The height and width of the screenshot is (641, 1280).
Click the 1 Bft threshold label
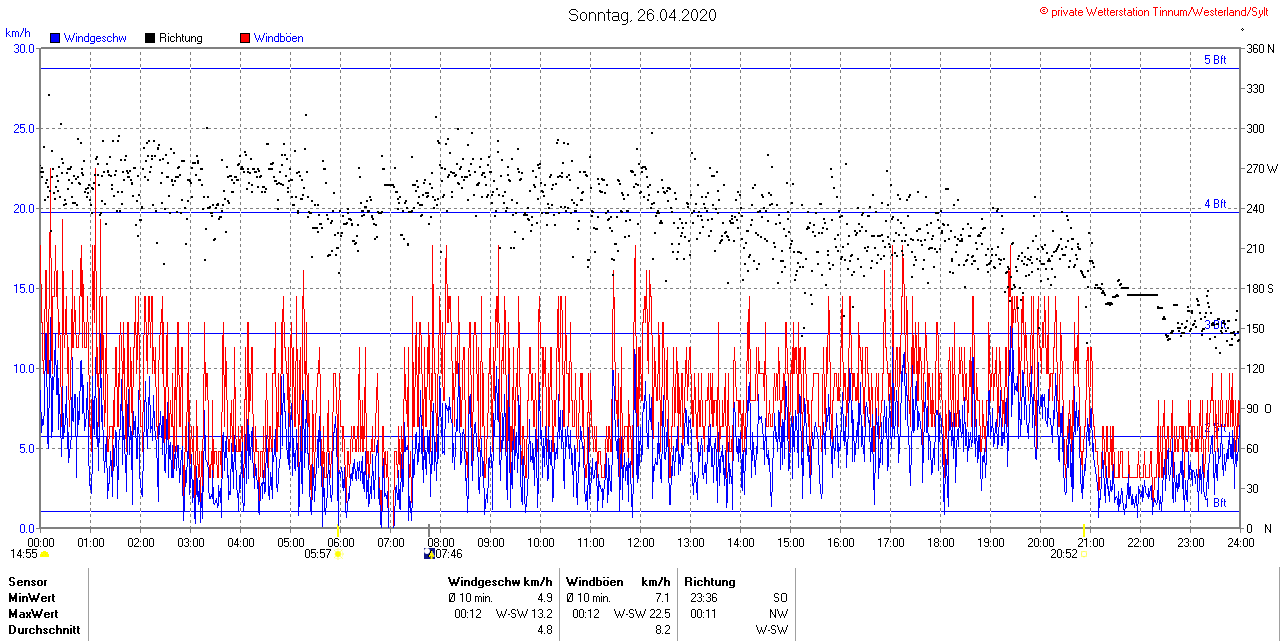[1215, 503]
